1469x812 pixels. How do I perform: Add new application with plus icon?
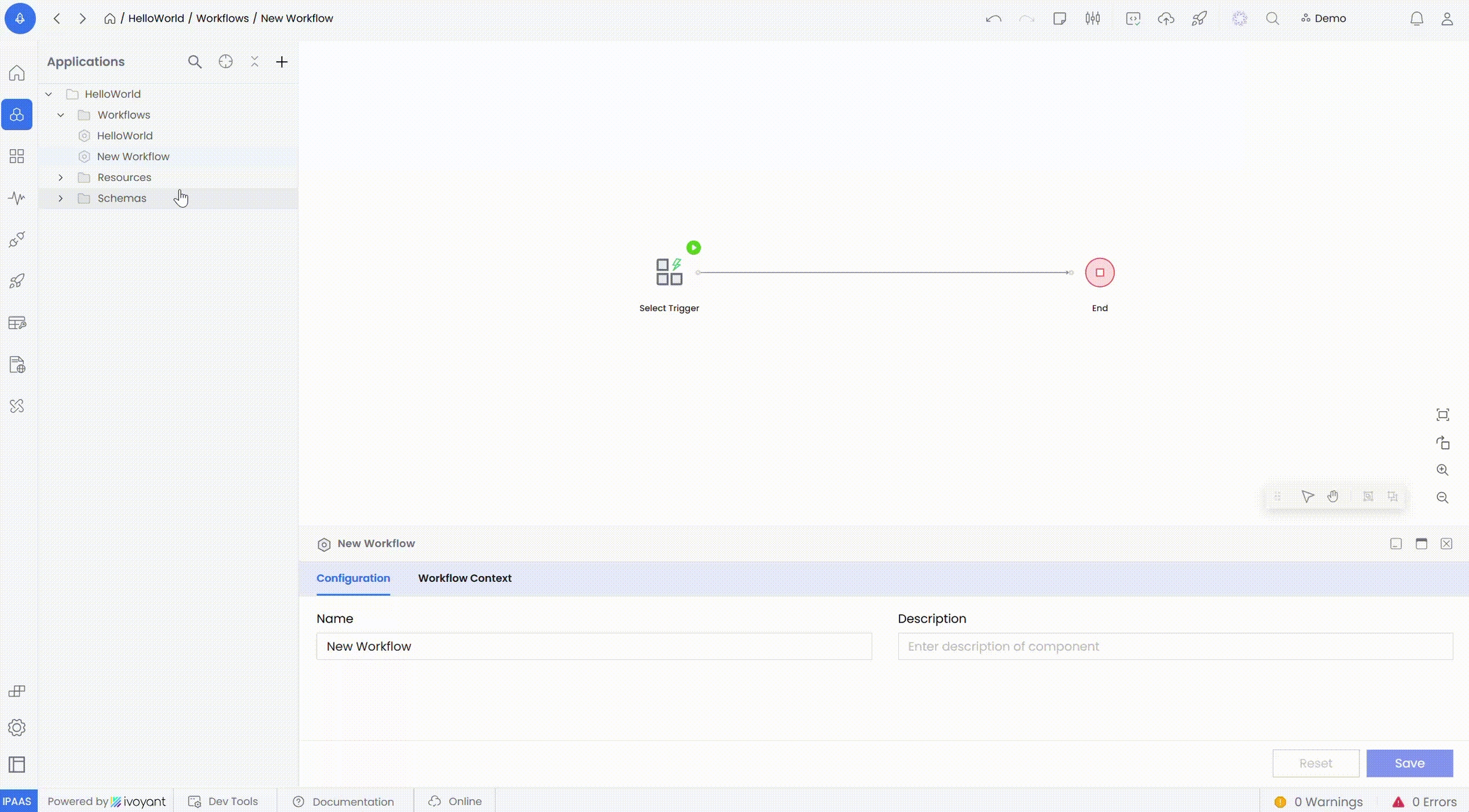(x=282, y=62)
